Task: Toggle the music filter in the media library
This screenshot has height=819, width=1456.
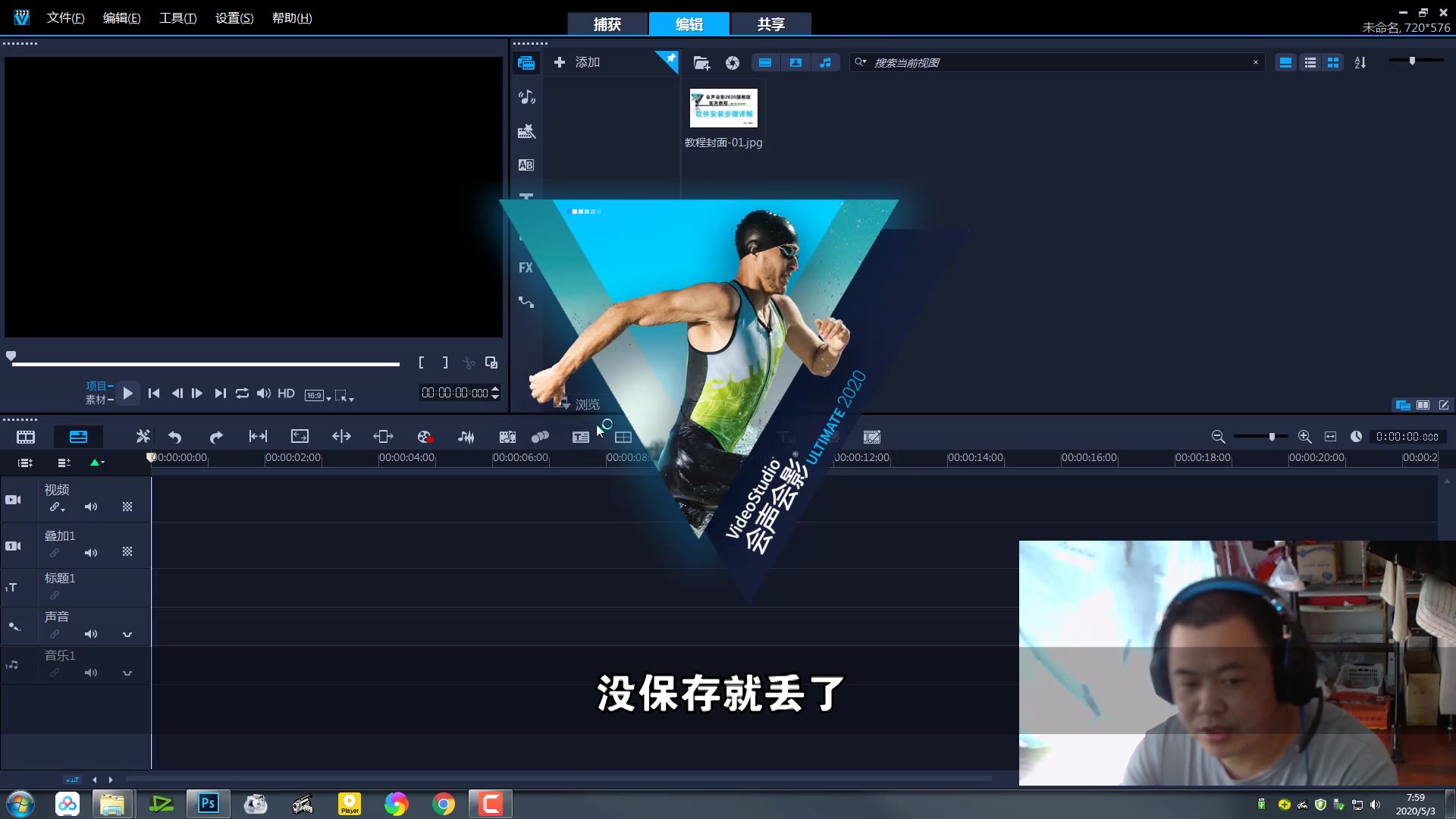Action: (826, 62)
